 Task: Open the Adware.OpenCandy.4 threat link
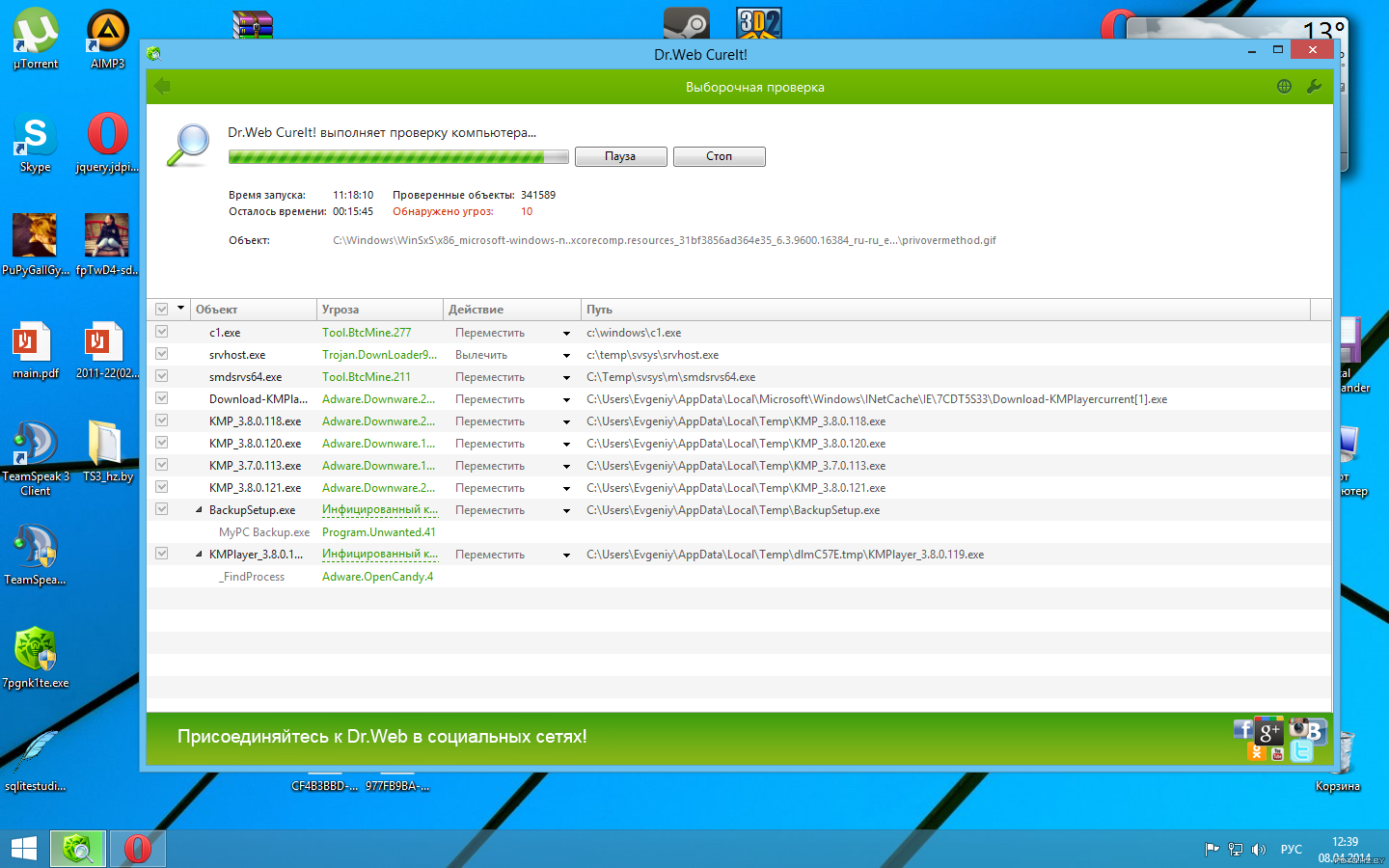pyautogui.click(x=377, y=577)
